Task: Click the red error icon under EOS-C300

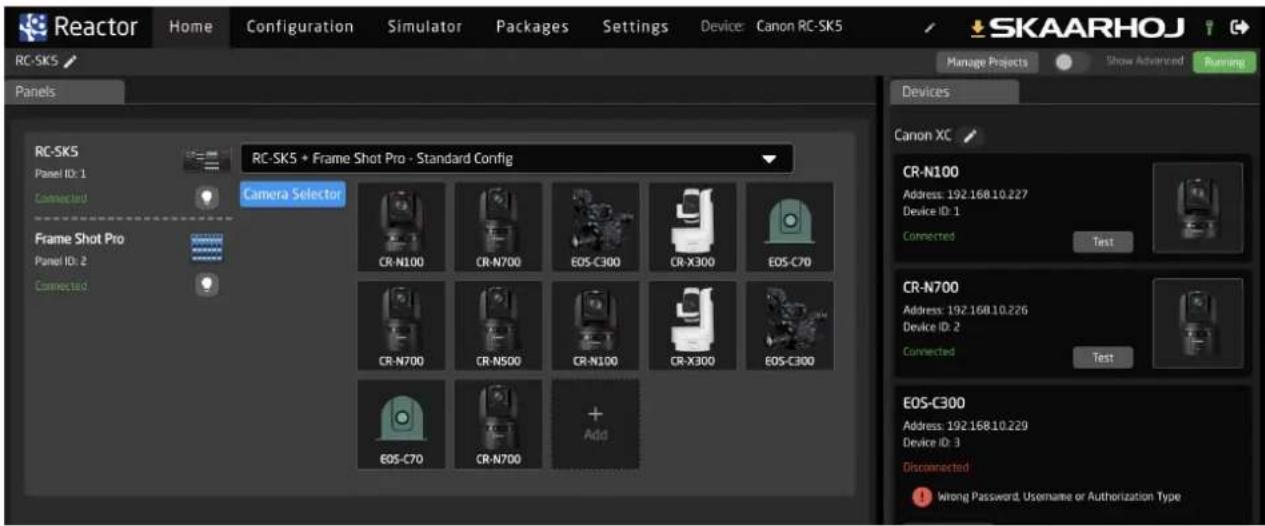Action: pyautogui.click(x=921, y=496)
